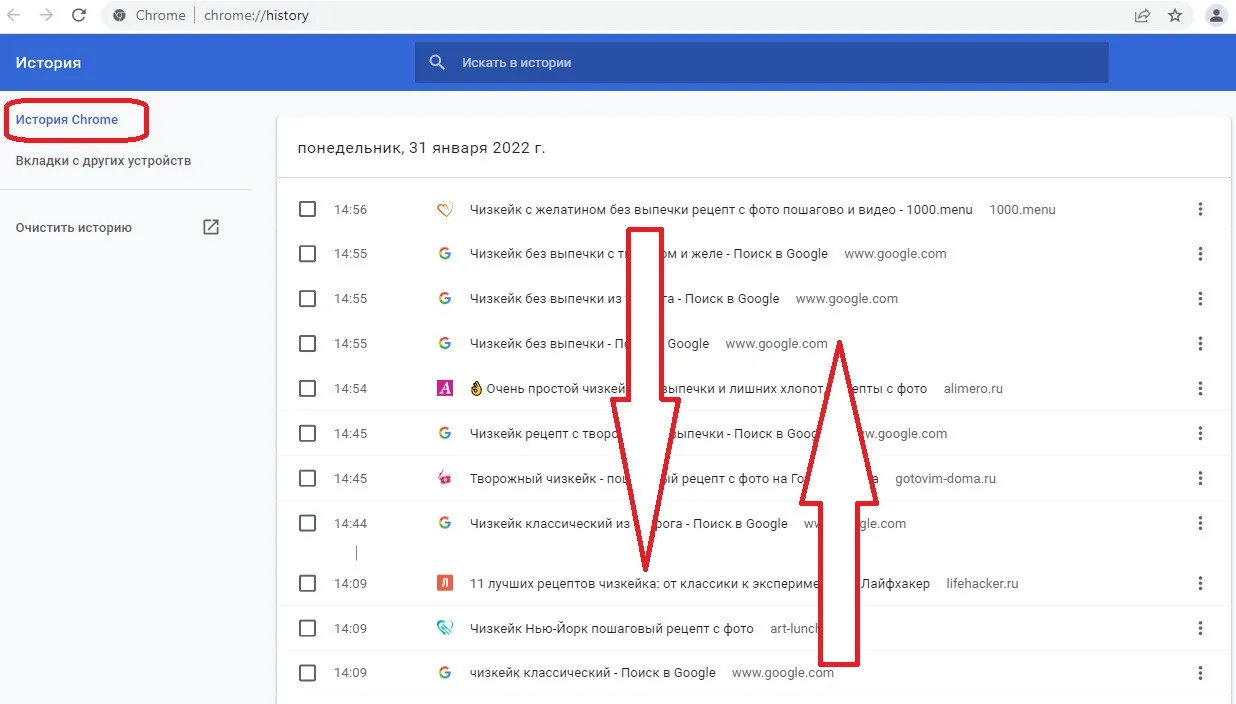Click the alimero.ru entry favicon
The image size is (1236, 704).
click(x=445, y=388)
